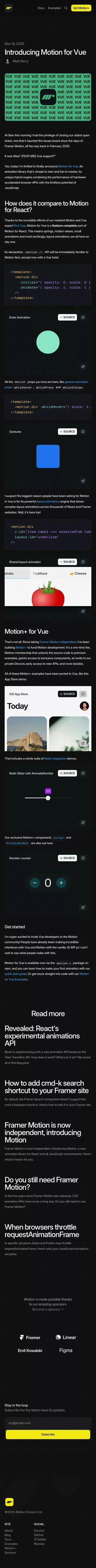Open the search magnifier icon in header

(x=66, y=8)
